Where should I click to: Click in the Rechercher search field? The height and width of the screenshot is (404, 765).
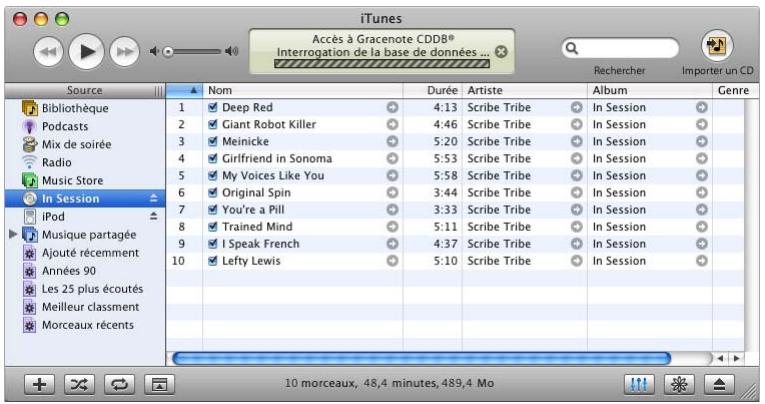coord(620,48)
